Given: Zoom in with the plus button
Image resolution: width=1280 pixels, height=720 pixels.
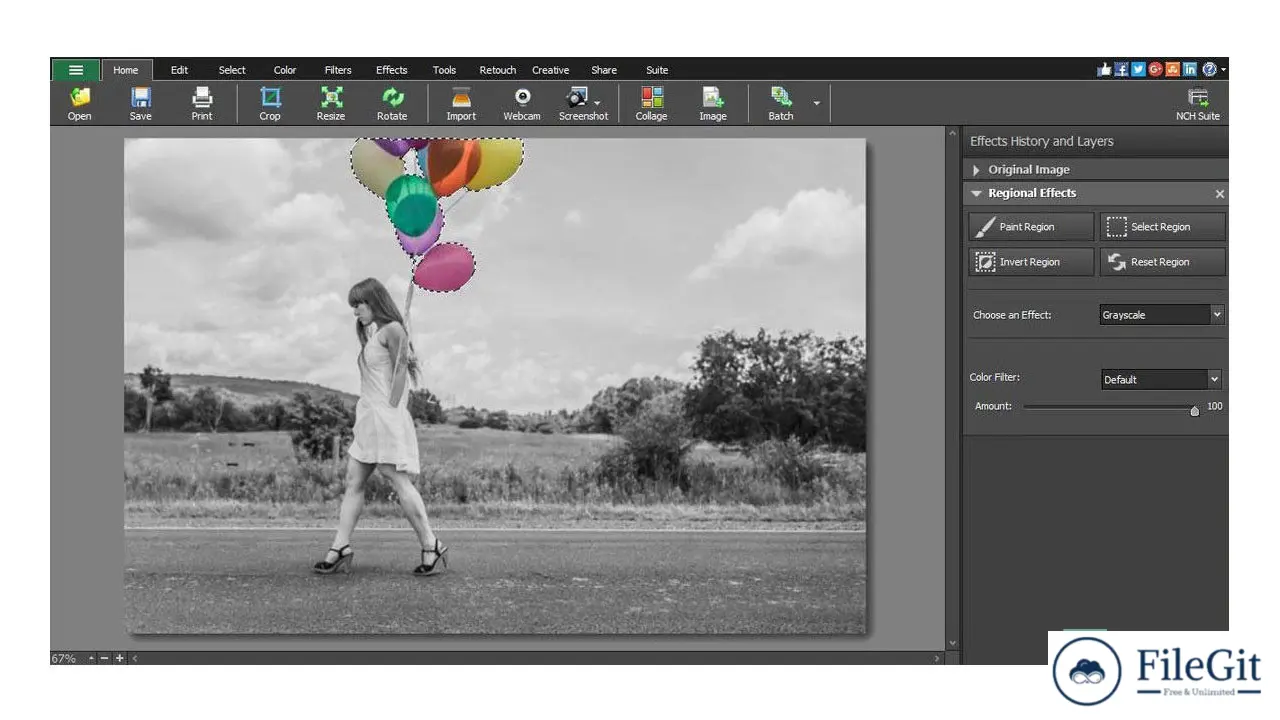Looking at the screenshot, I should point(120,658).
